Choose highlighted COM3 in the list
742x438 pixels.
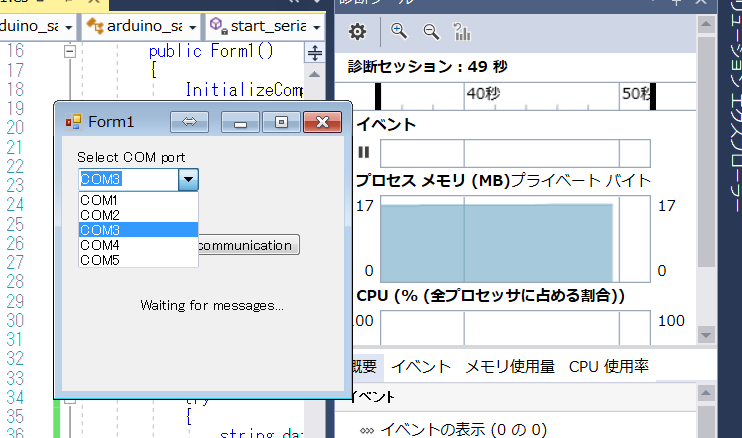click(138, 230)
